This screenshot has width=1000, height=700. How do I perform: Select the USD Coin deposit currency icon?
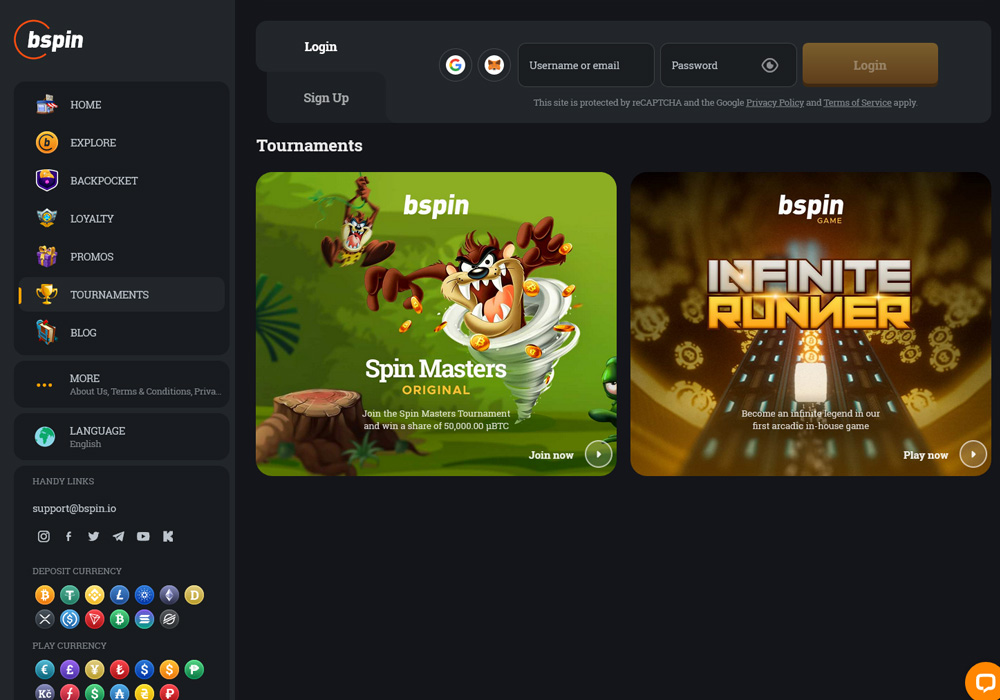click(x=70, y=619)
